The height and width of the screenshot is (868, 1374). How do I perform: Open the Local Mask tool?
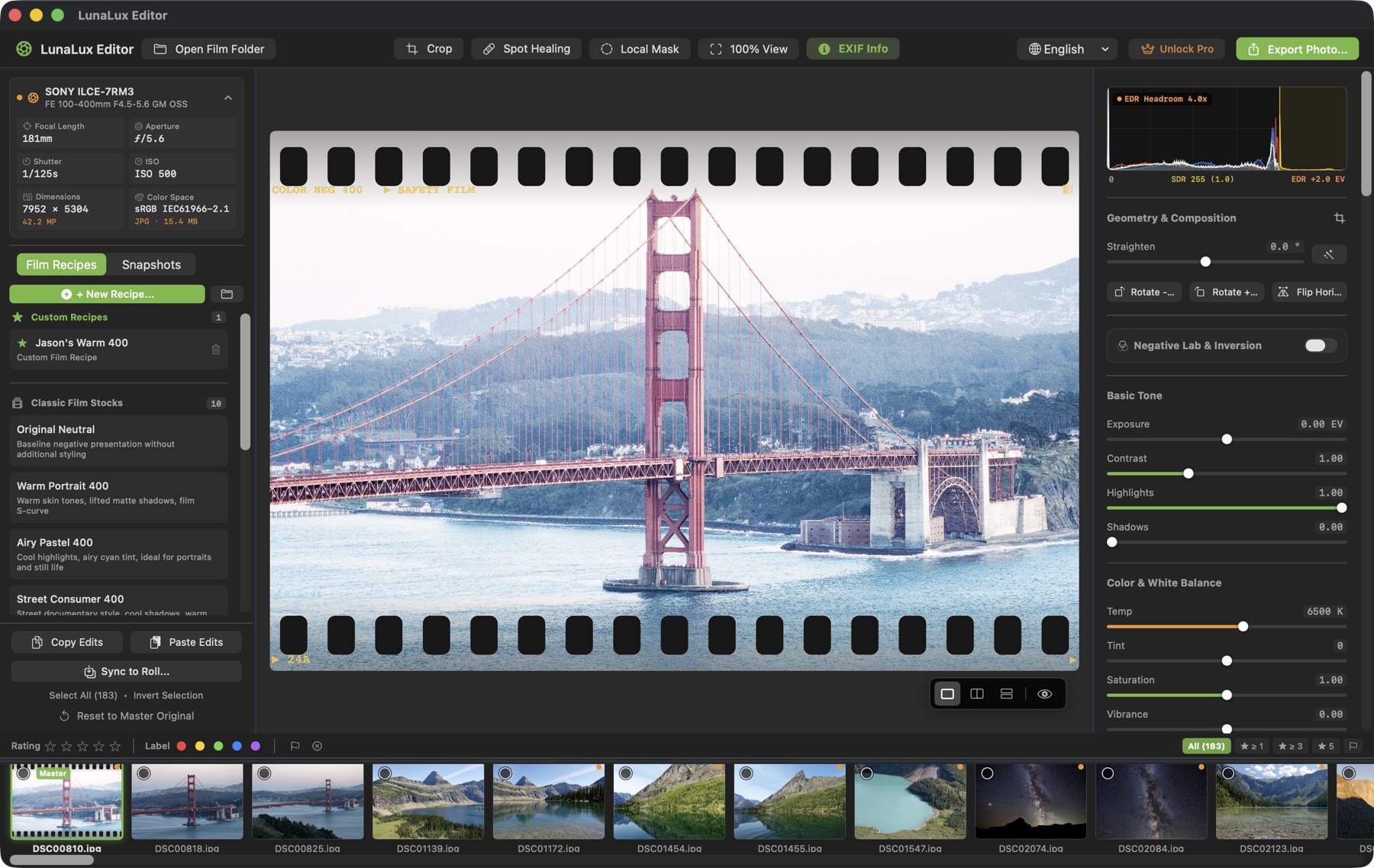639,49
